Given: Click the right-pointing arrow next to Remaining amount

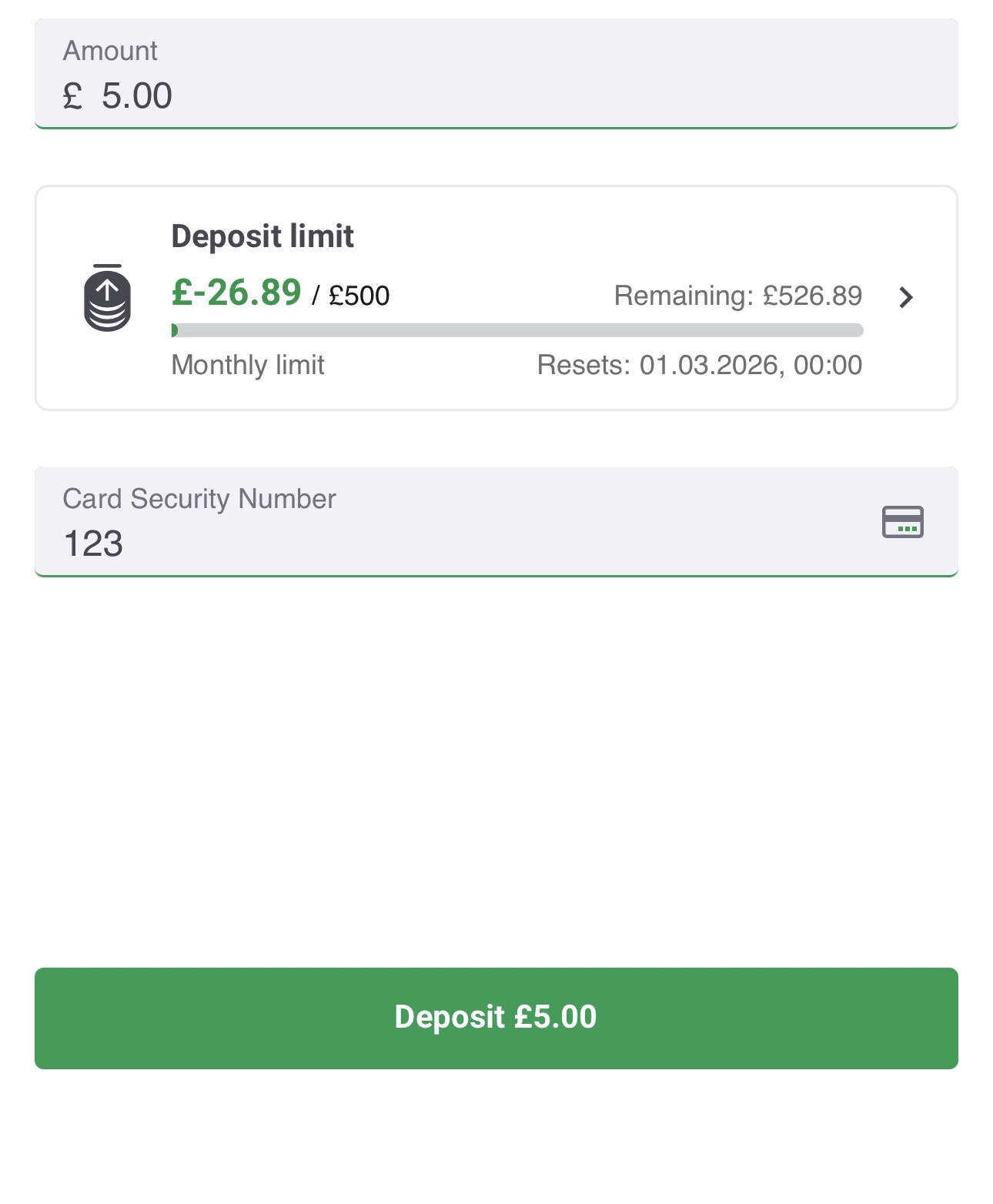Looking at the screenshot, I should [907, 297].
